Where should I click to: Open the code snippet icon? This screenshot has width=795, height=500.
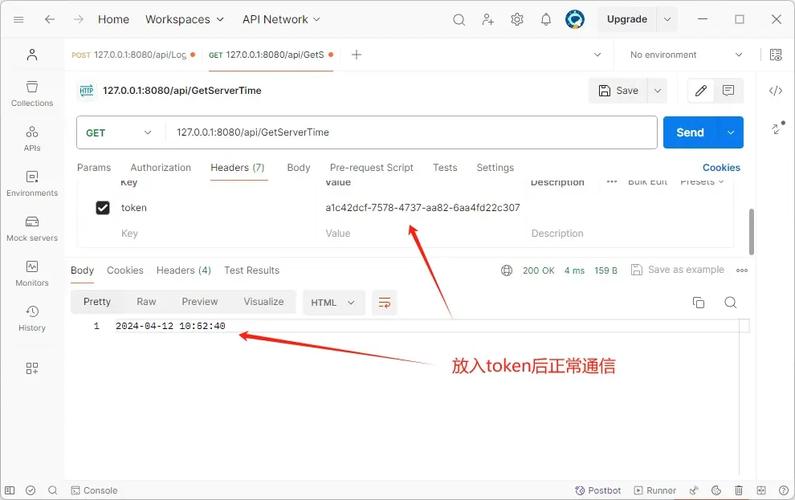776,91
